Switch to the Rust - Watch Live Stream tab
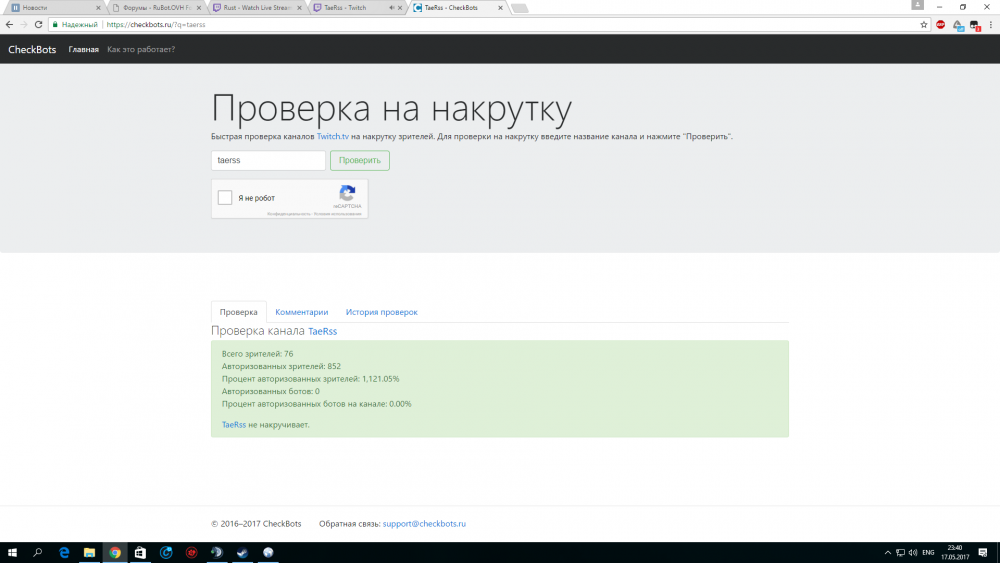The image size is (1000, 563). [x=254, y=7]
